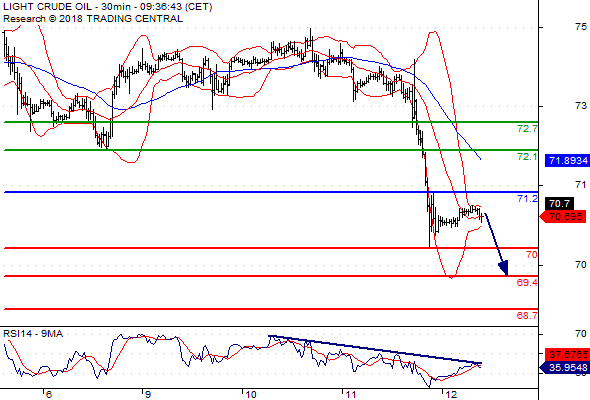Click the price axis label 75
The image size is (590, 400).
click(581, 27)
